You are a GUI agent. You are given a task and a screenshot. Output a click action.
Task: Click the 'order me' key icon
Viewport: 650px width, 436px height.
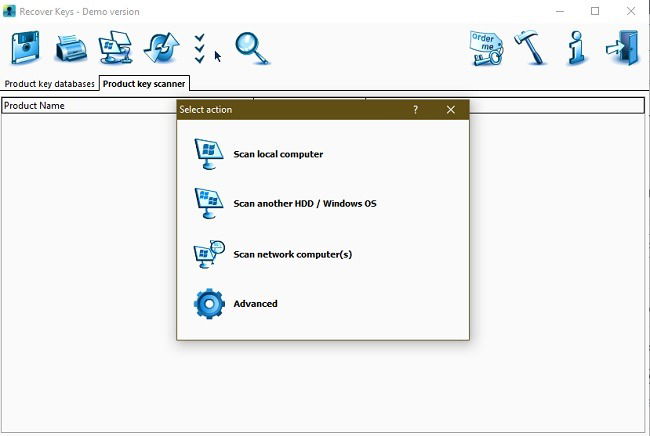[x=486, y=48]
